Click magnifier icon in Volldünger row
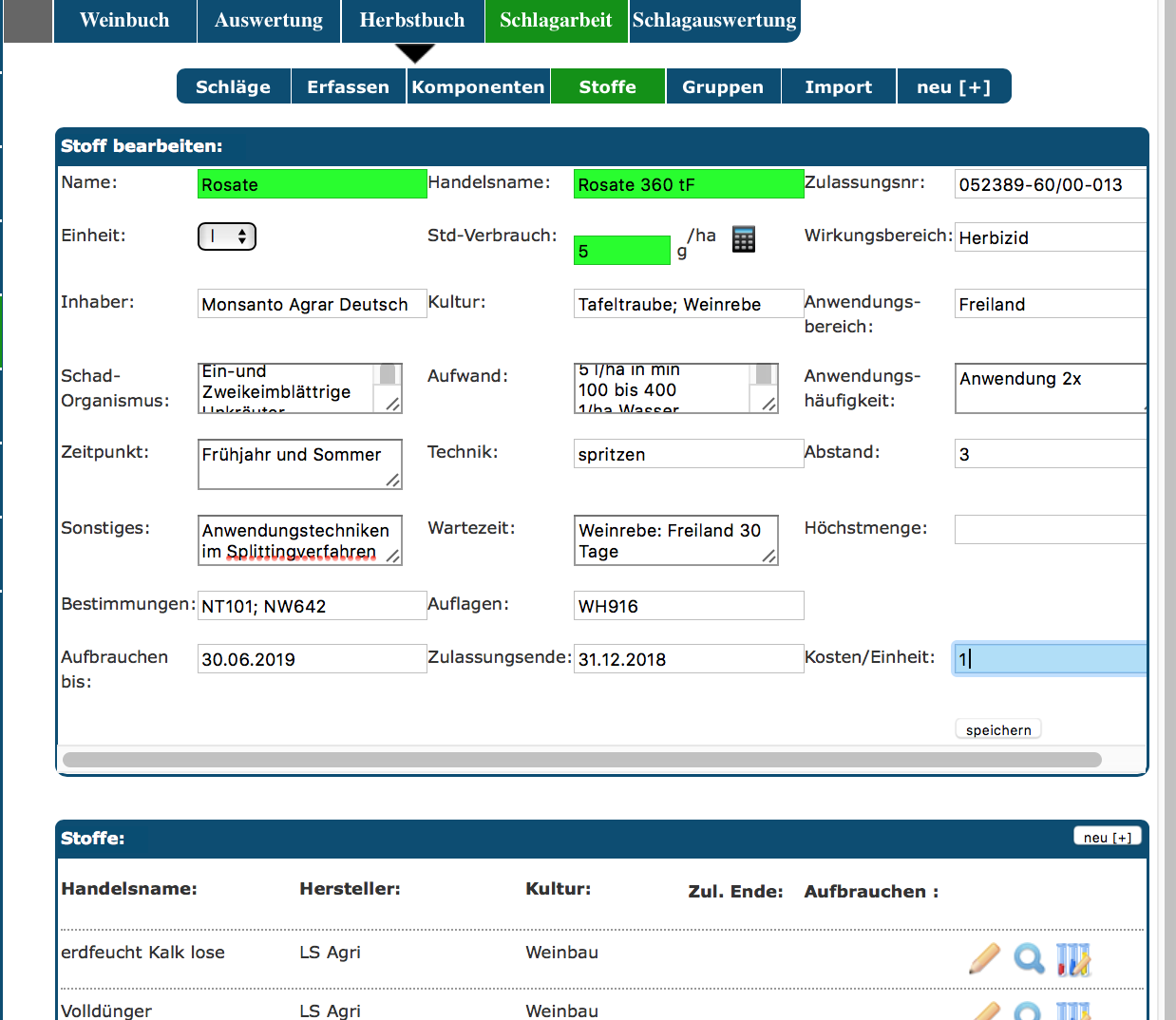The height and width of the screenshot is (1020, 1176). click(x=1029, y=1011)
